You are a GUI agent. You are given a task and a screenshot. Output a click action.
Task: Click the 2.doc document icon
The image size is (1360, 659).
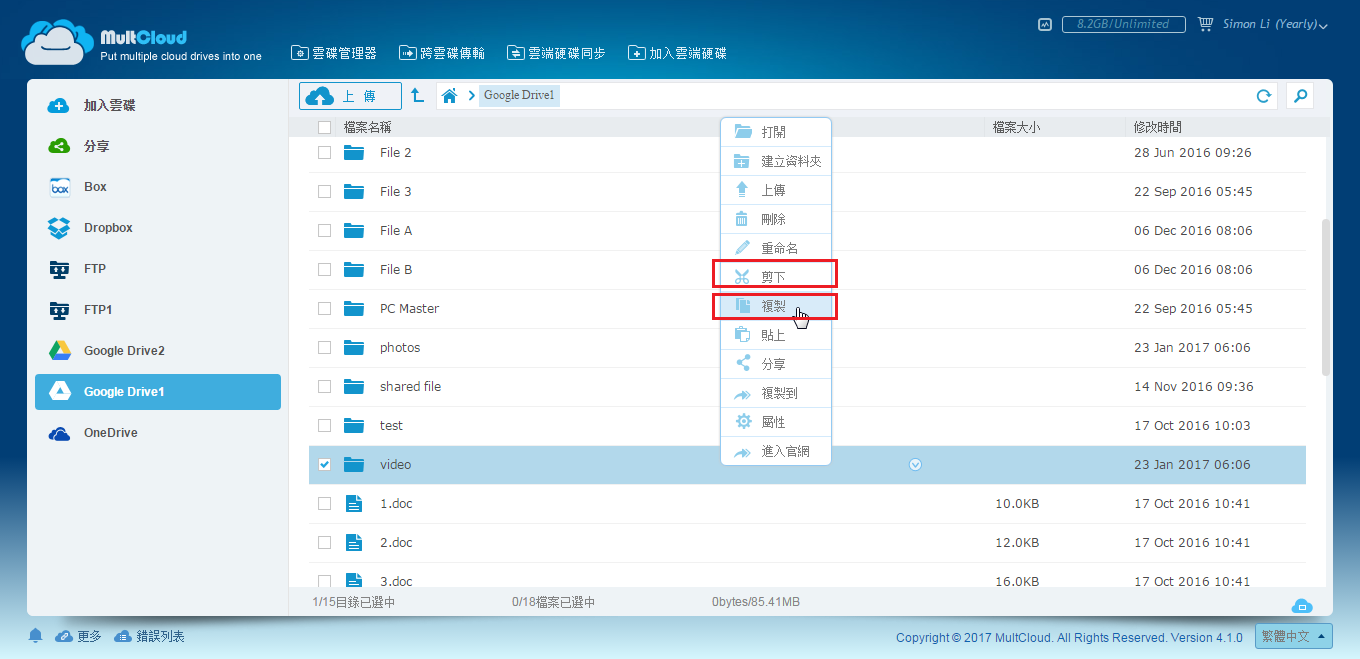click(x=354, y=542)
